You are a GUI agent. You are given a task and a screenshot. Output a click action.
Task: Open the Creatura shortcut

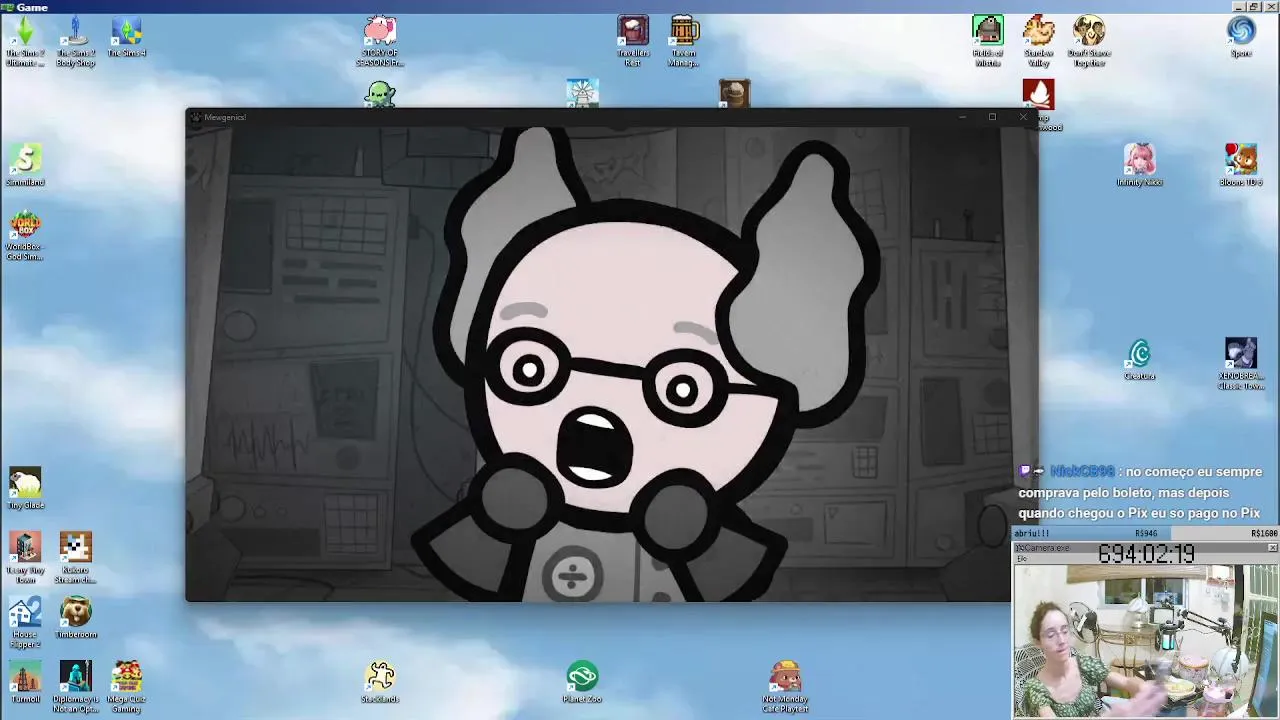[1139, 360]
